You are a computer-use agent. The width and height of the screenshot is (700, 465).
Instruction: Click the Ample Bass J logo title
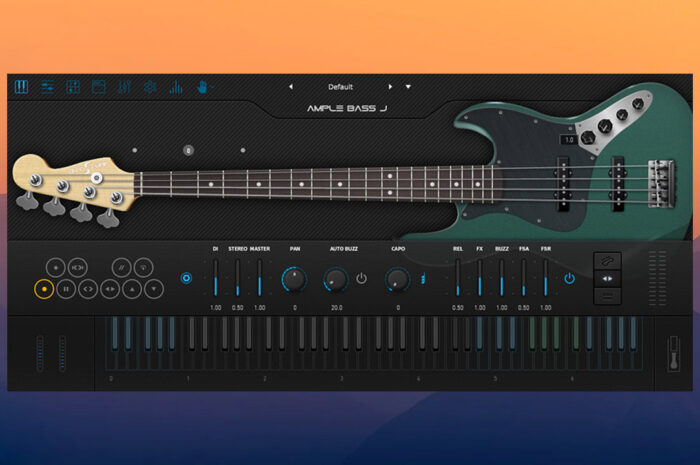tap(347, 108)
